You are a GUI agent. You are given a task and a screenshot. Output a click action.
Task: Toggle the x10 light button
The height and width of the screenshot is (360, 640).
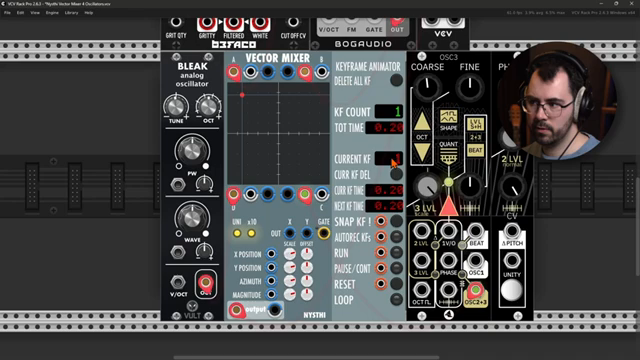pyautogui.click(x=251, y=233)
